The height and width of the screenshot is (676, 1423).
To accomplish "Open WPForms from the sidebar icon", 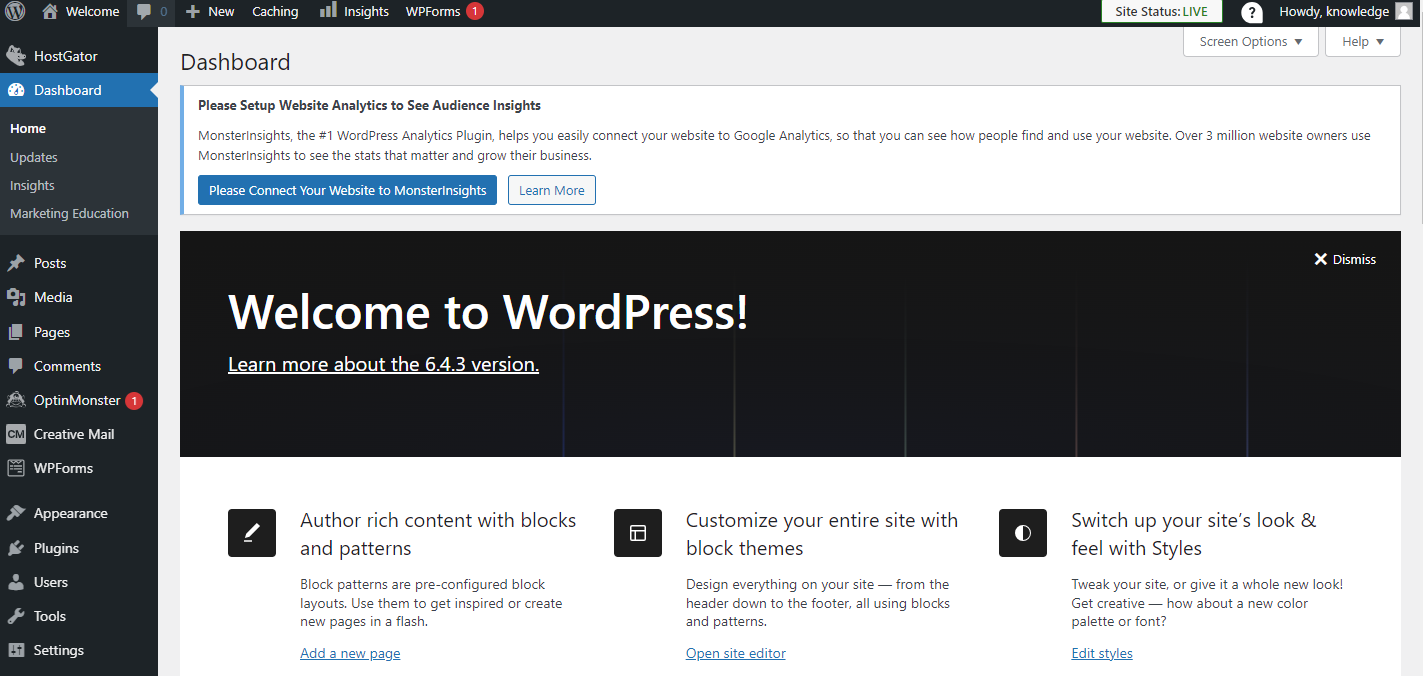I will point(17,467).
